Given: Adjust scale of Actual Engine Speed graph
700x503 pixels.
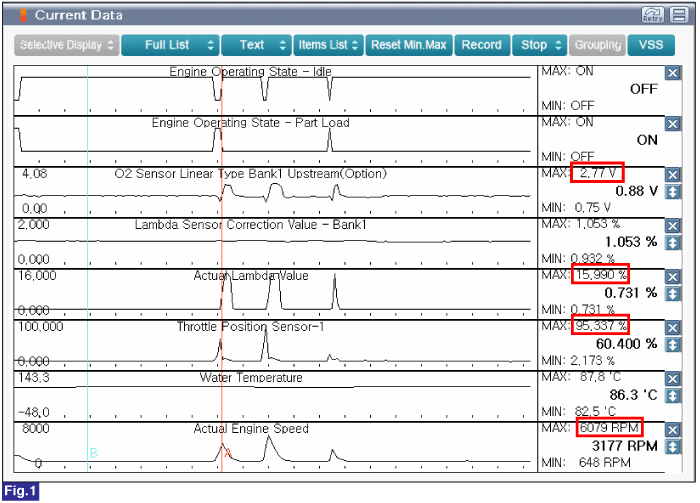Looking at the screenshot, I should point(673,447).
